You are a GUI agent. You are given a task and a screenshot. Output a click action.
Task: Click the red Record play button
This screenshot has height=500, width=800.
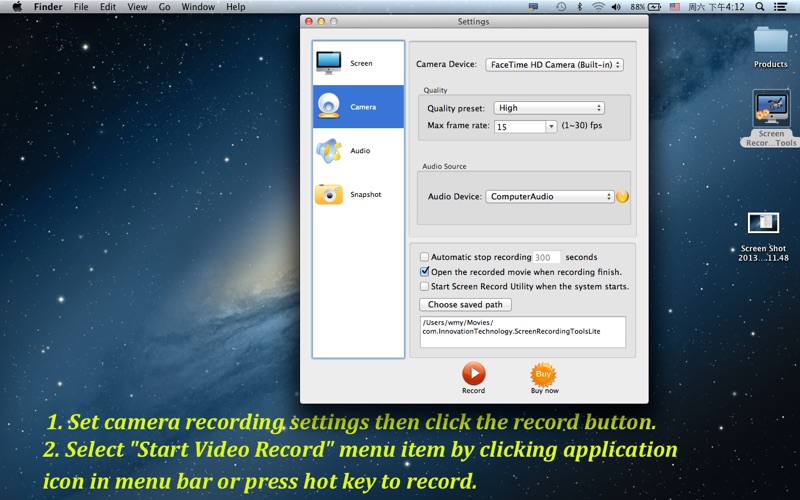[x=473, y=373]
